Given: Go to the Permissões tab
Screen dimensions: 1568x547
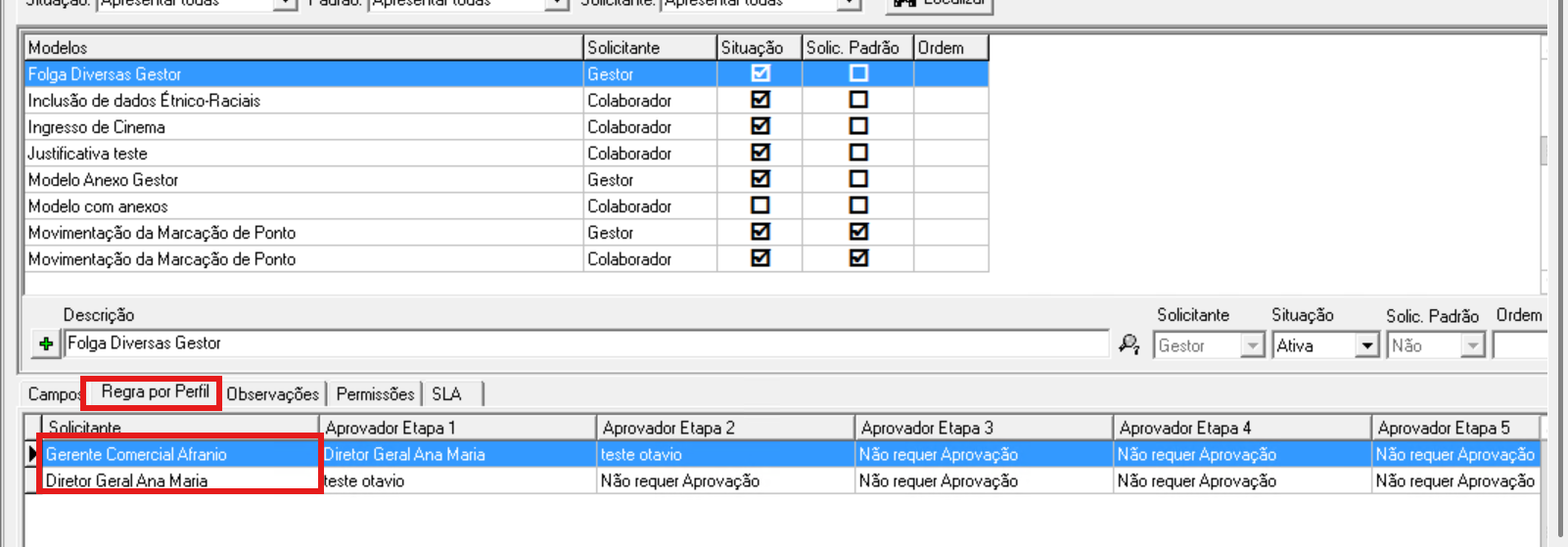Looking at the screenshot, I should coord(375,393).
